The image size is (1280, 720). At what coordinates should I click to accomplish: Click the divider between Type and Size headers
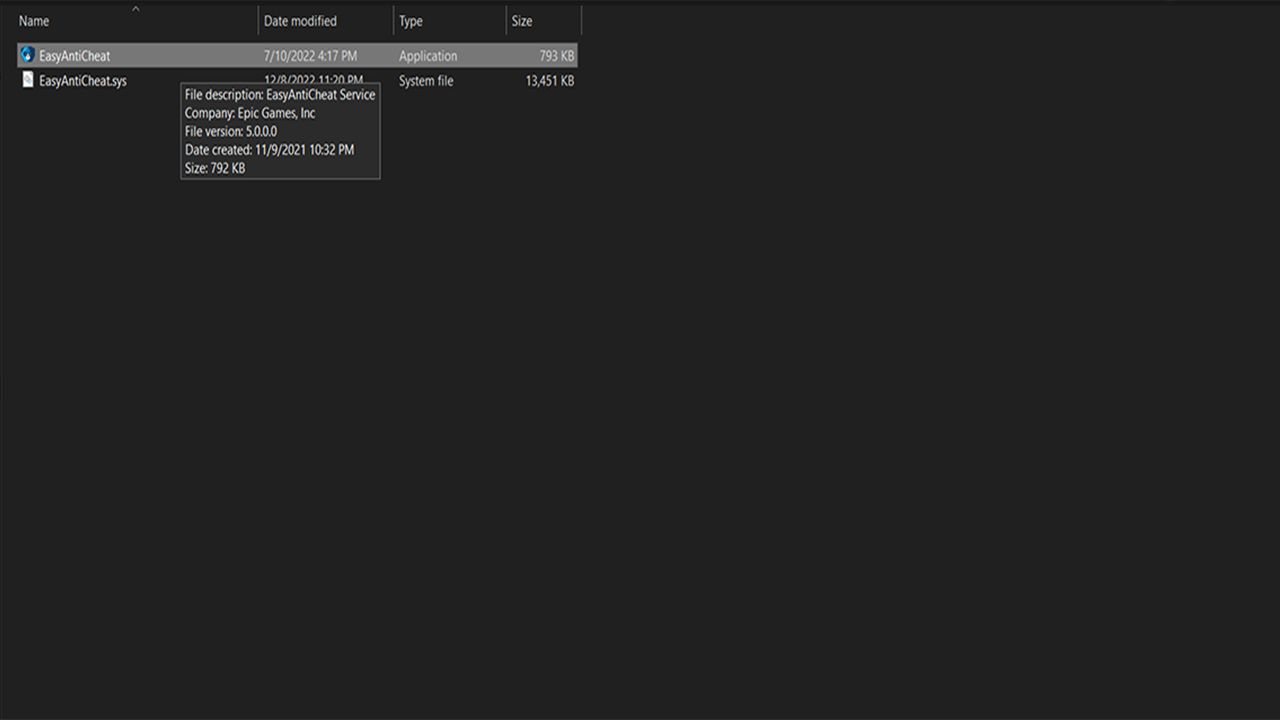[x=506, y=21]
